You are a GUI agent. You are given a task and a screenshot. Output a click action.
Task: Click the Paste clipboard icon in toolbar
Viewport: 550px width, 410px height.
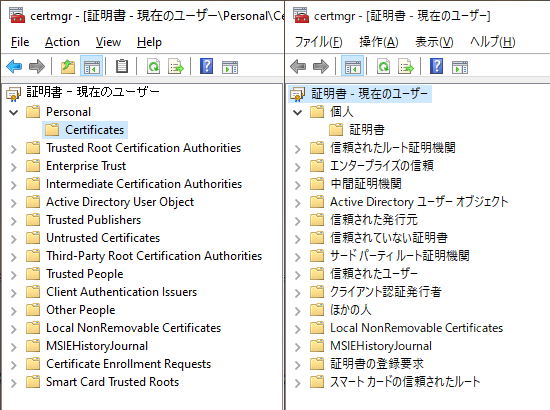[122, 66]
